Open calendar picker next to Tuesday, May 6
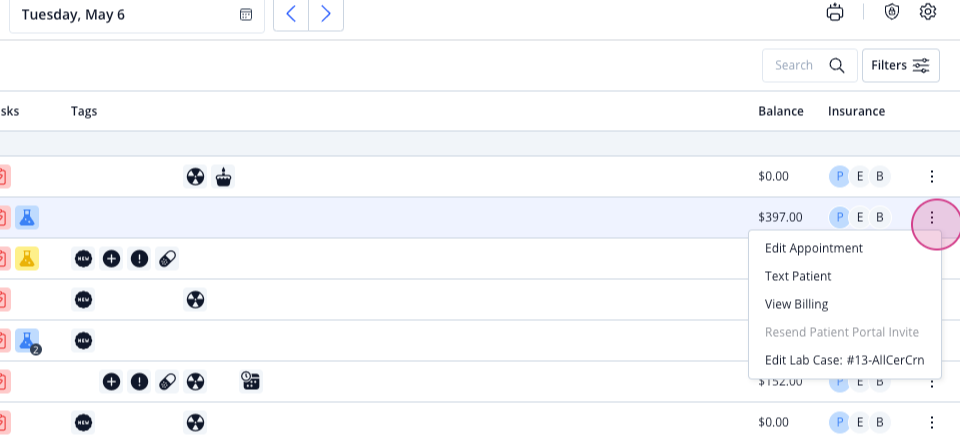The image size is (960, 441). (x=246, y=14)
